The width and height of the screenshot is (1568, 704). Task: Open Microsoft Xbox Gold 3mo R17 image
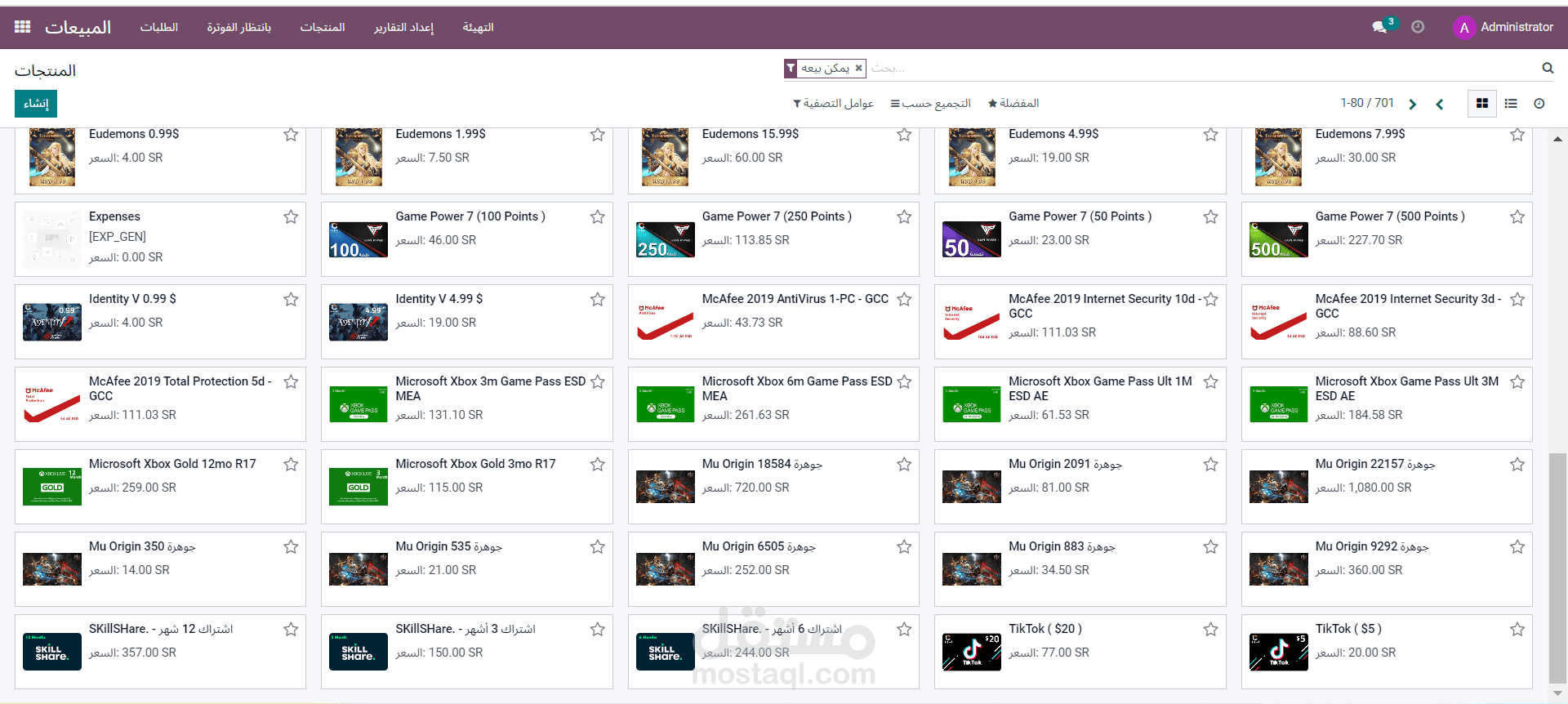359,487
